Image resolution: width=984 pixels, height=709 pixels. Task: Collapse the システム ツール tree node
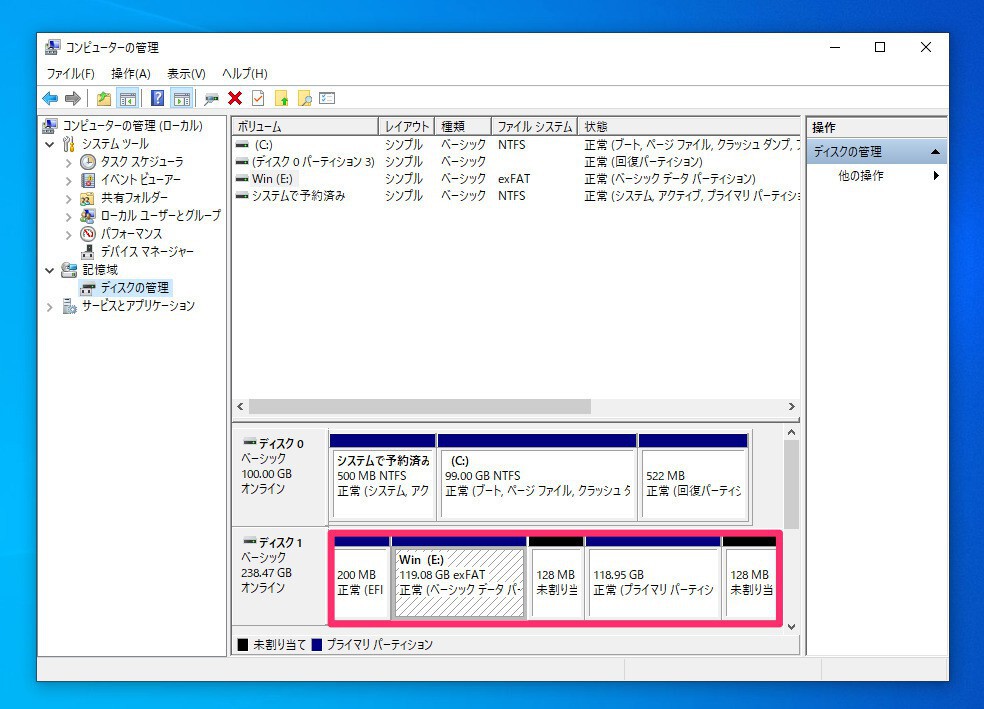(x=51, y=144)
